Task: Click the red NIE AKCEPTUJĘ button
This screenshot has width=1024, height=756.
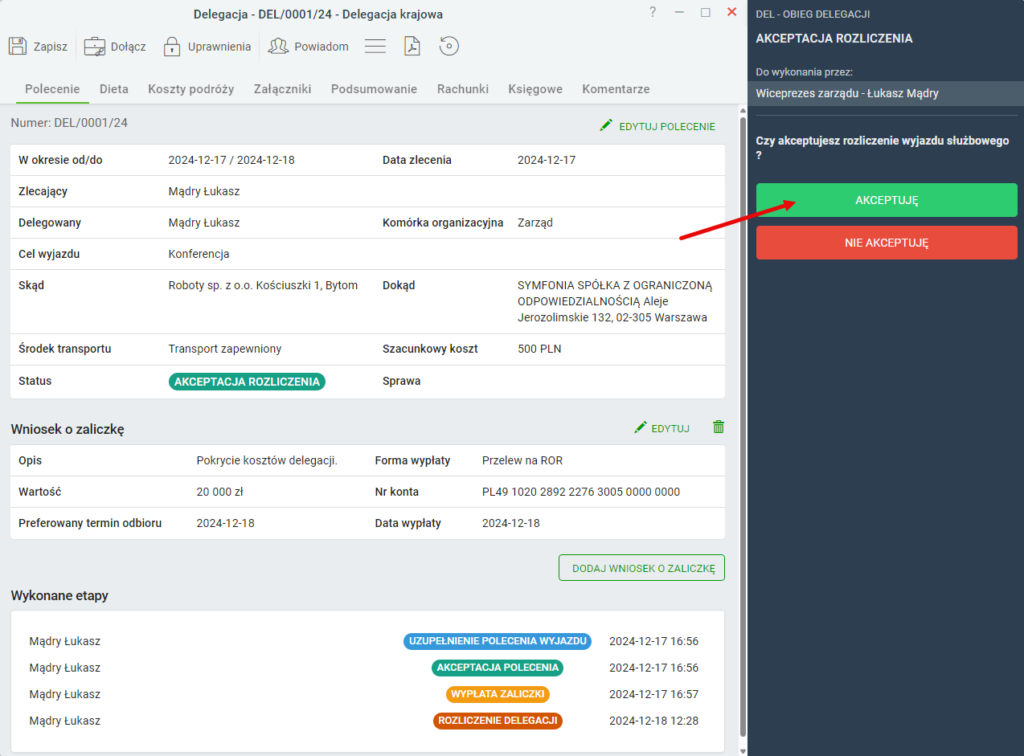Action: [x=886, y=242]
